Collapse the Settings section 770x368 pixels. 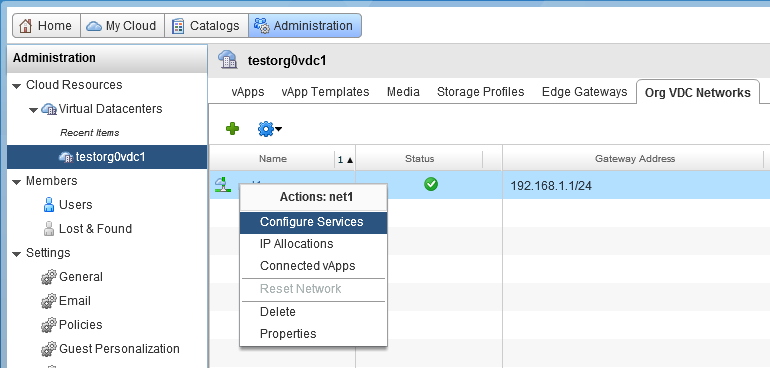(17, 254)
